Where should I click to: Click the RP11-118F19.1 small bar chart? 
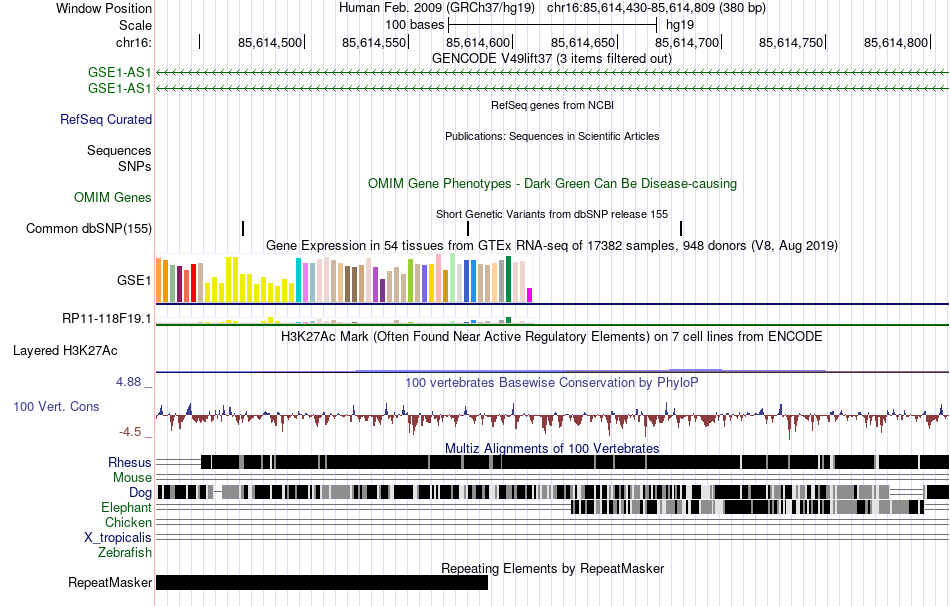[344, 320]
